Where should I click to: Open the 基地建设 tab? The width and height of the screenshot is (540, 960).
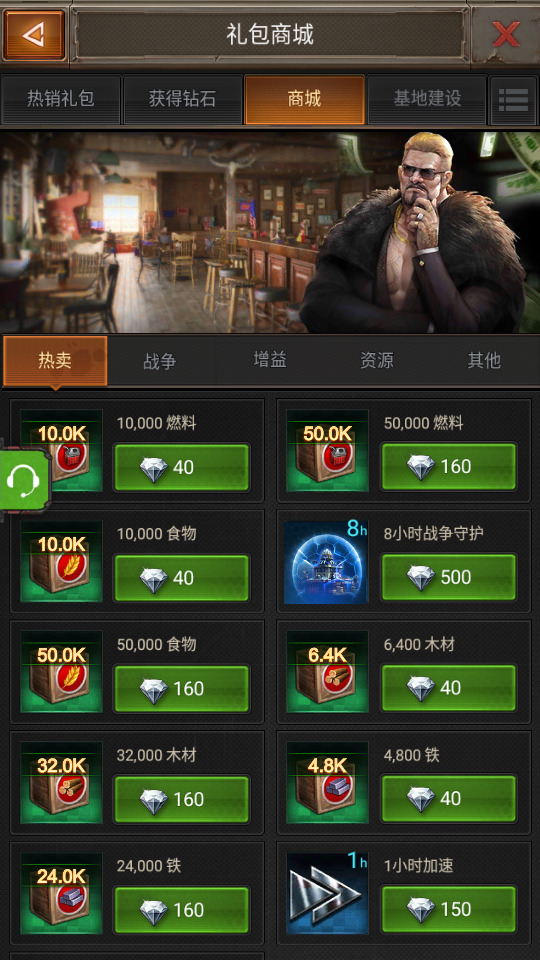click(x=427, y=99)
